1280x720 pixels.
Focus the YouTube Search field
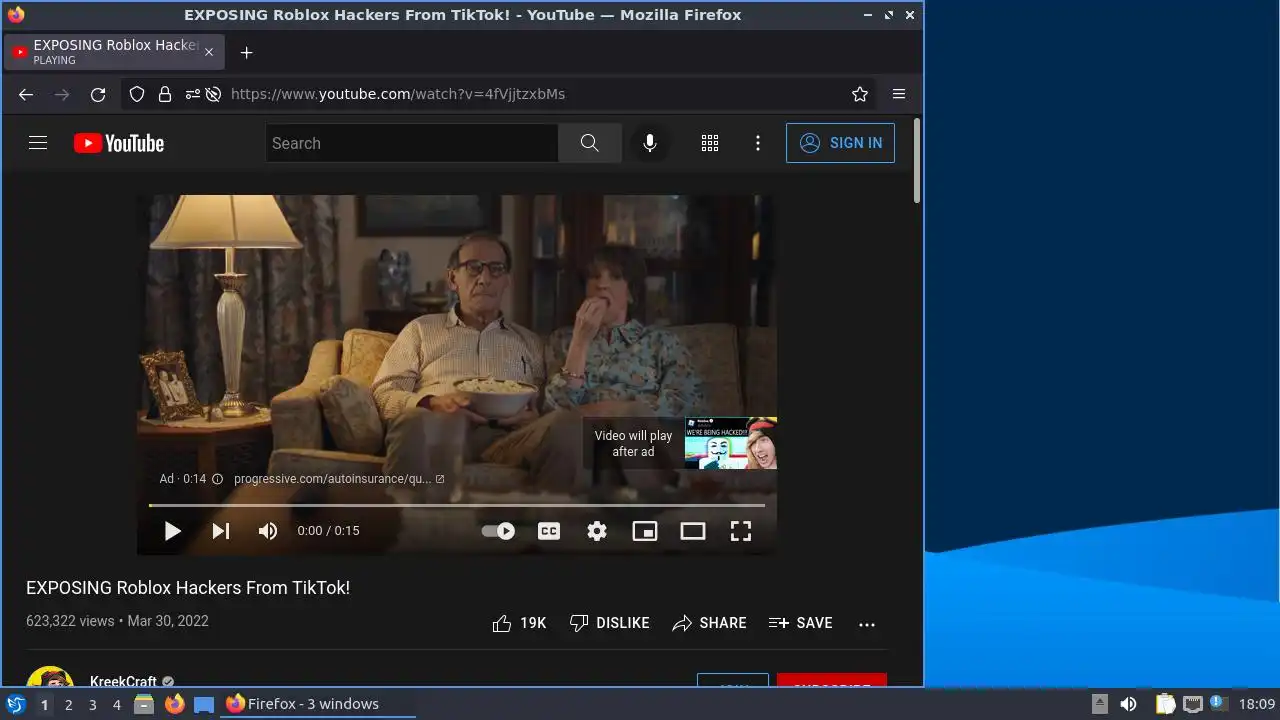(412, 143)
